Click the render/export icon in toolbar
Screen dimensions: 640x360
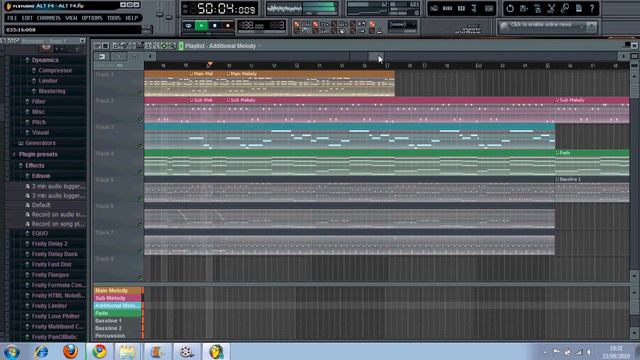(x=538, y=8)
